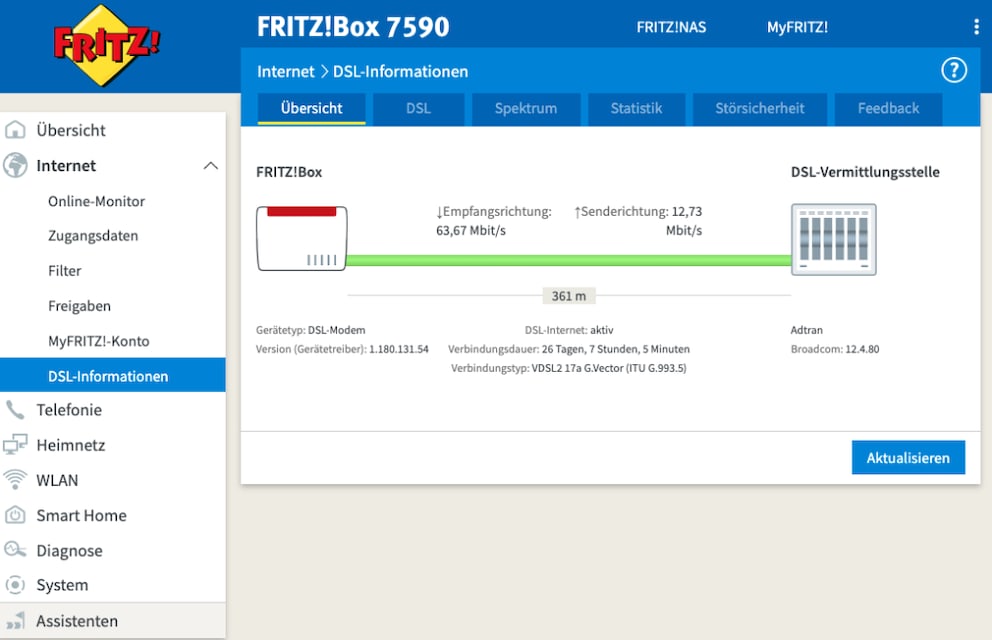Image resolution: width=992 pixels, height=640 pixels.
Task: Open the three-dot options menu
Action: [976, 27]
